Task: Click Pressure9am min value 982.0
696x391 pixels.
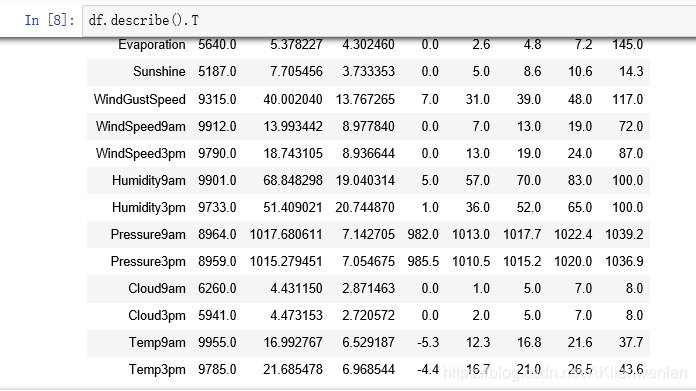Action: [423, 234]
